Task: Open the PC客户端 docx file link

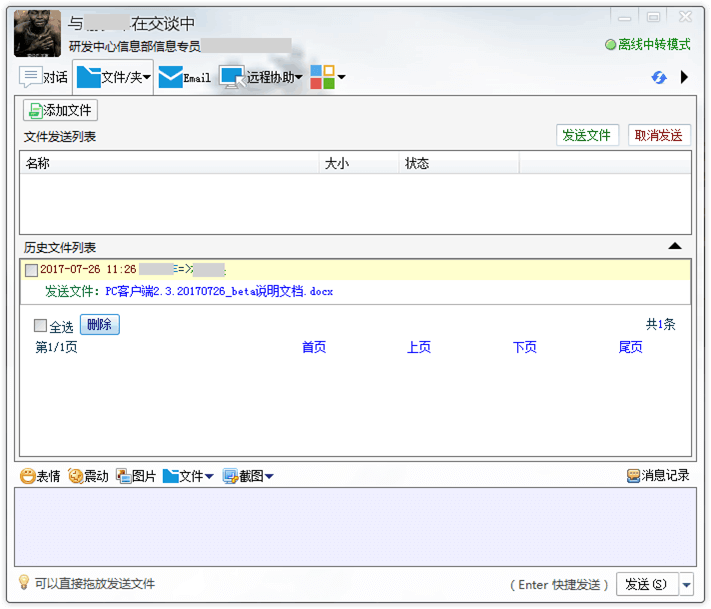Action: (x=218, y=292)
